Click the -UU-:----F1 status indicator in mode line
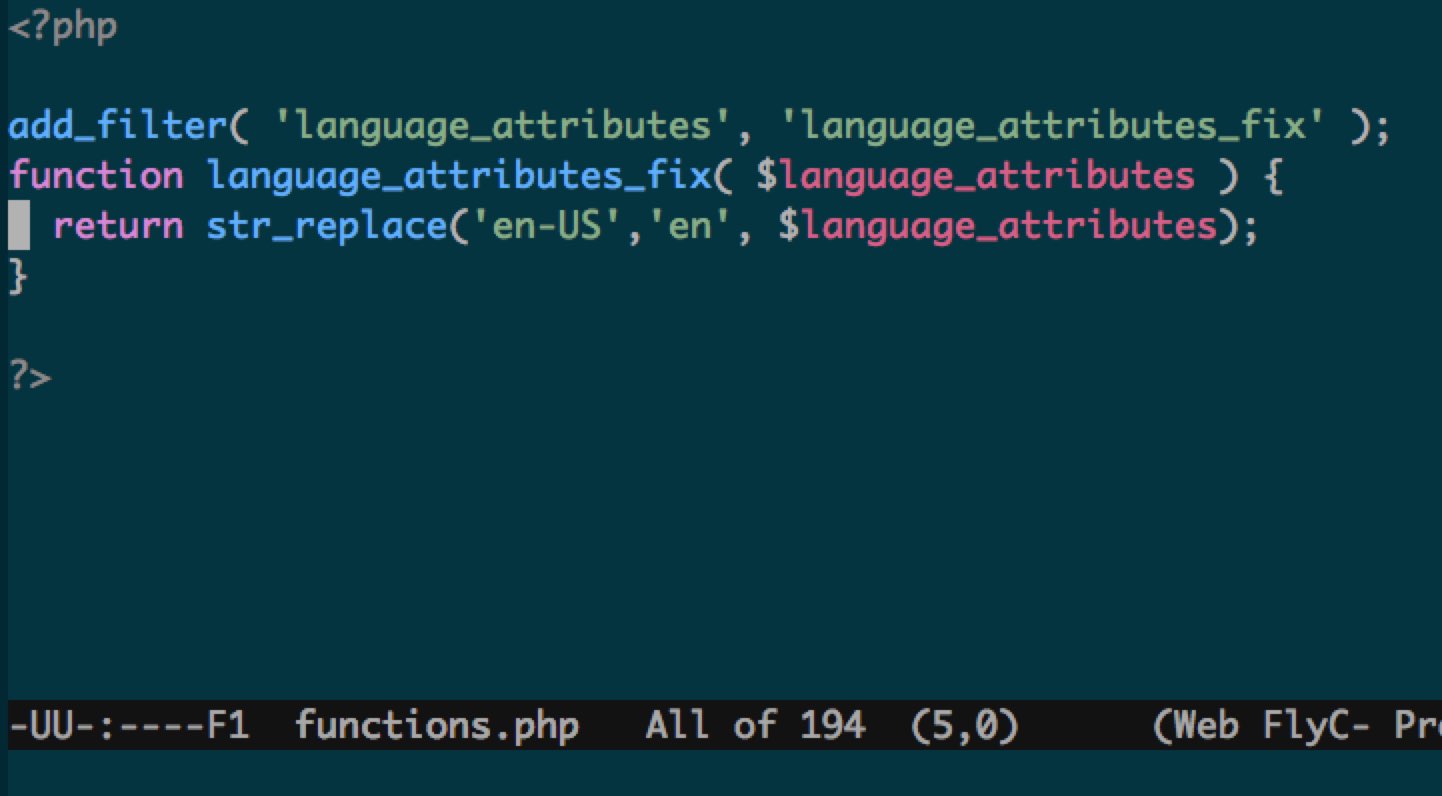 (128, 725)
